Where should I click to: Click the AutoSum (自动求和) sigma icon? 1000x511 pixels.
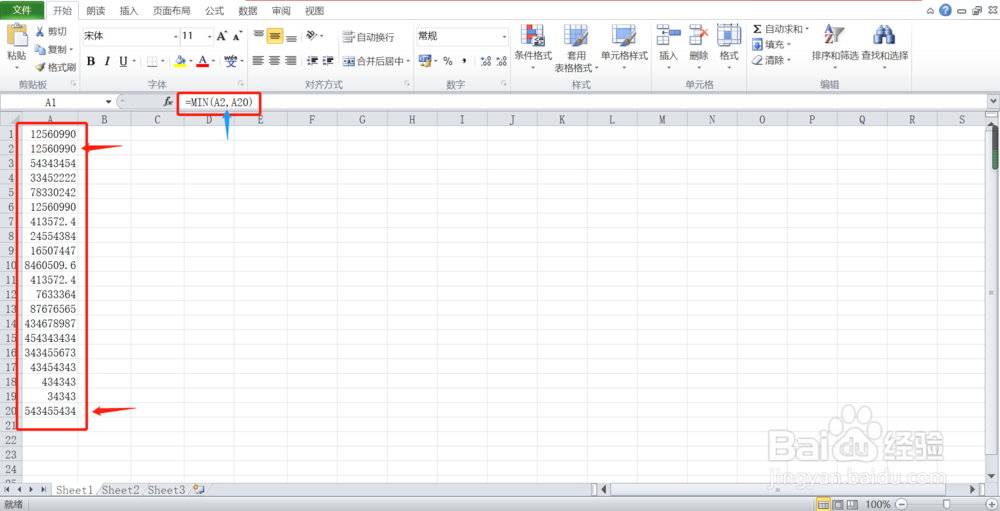click(x=757, y=29)
